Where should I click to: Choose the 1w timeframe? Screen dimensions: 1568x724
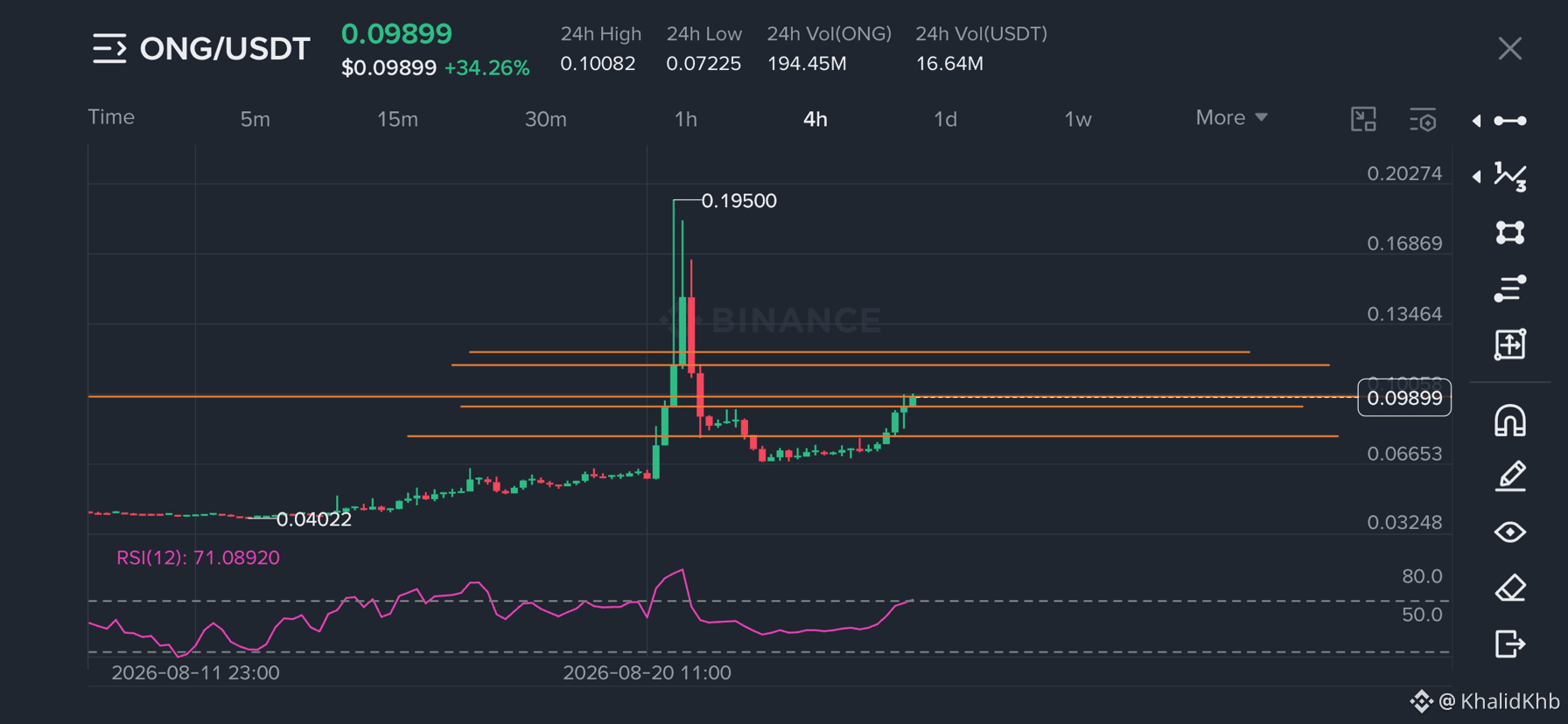[1078, 119]
